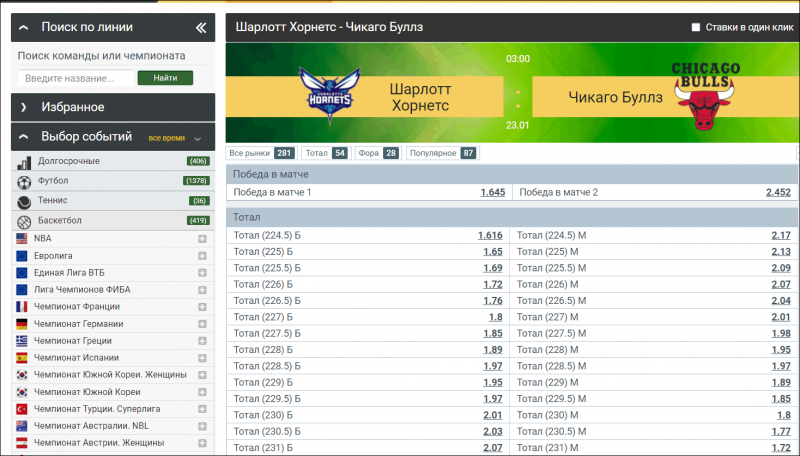Select basketball via basketball icon

pyautogui.click(x=24, y=221)
